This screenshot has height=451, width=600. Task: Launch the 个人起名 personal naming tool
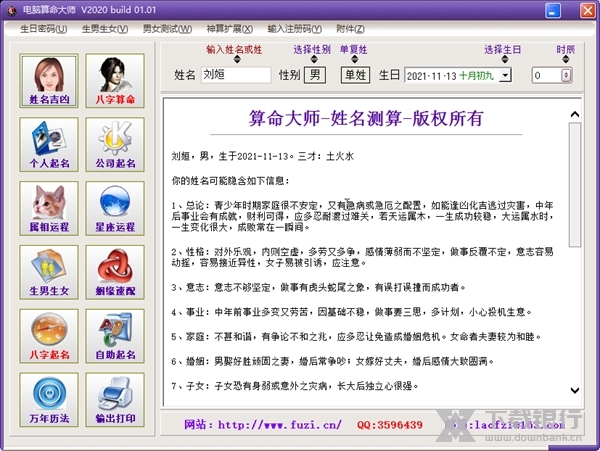tap(49, 145)
